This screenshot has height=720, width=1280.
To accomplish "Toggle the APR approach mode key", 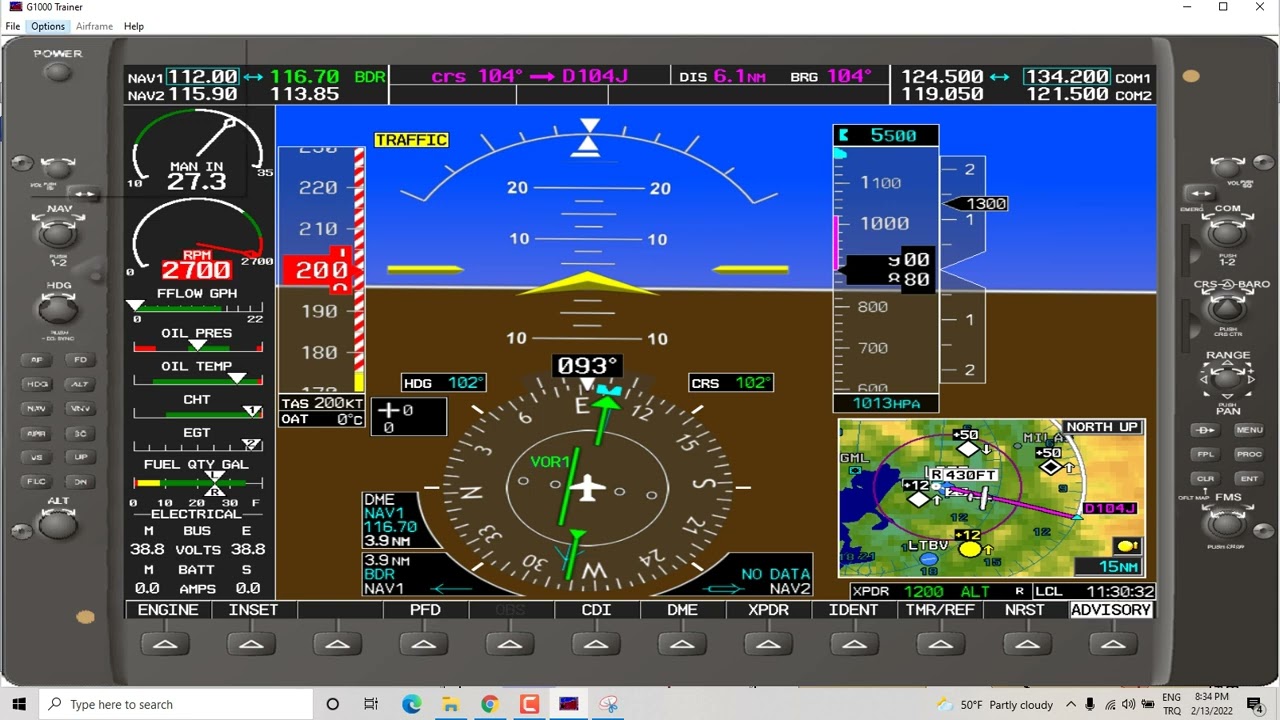I will (x=37, y=433).
